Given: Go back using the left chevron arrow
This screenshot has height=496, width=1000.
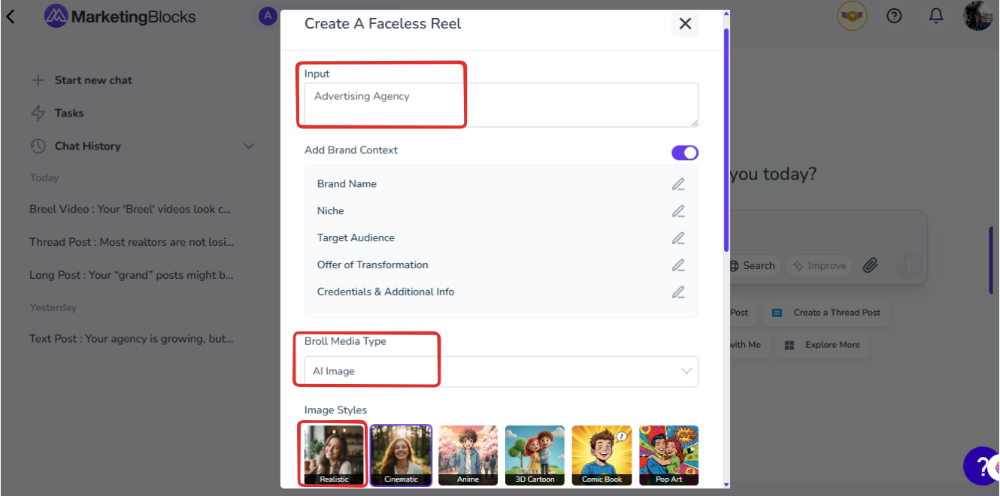Looking at the screenshot, I should pos(11,17).
